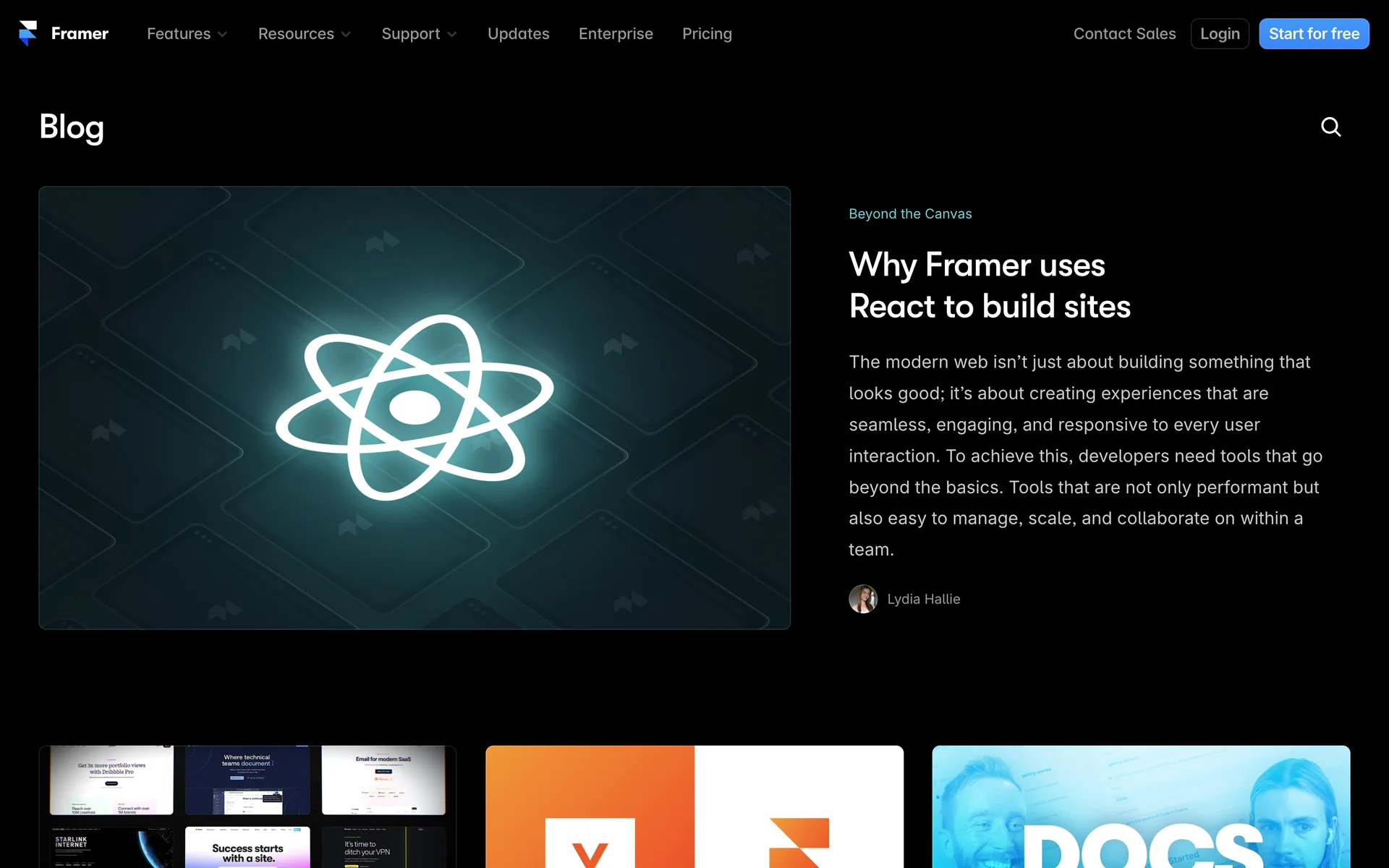Click the Framer wordmark text

(x=80, y=34)
